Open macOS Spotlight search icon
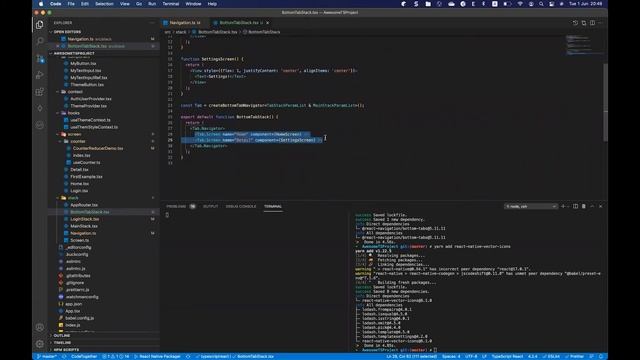The height and width of the screenshot is (360, 640). pyautogui.click(x=541, y=4)
